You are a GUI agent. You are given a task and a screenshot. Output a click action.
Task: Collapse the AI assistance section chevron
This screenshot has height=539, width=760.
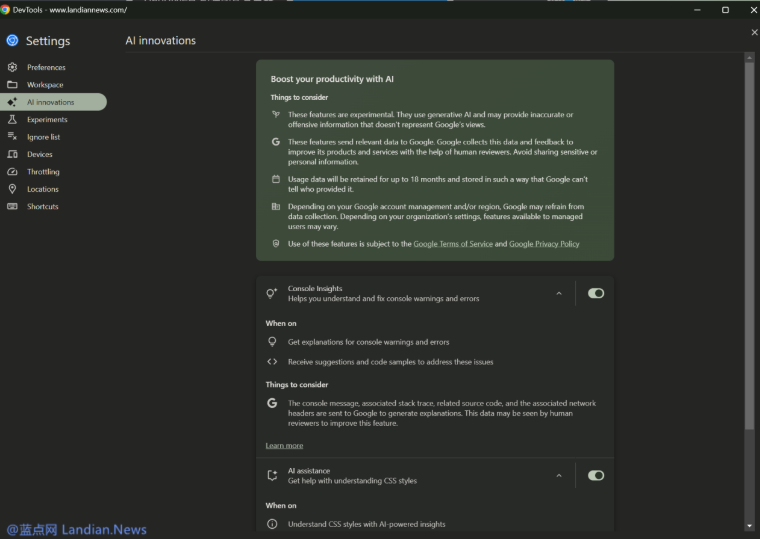pyautogui.click(x=559, y=476)
